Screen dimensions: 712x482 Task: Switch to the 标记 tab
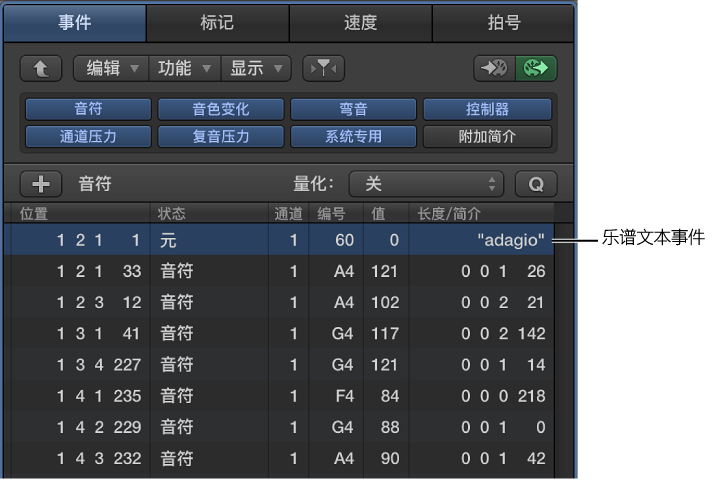click(x=218, y=22)
